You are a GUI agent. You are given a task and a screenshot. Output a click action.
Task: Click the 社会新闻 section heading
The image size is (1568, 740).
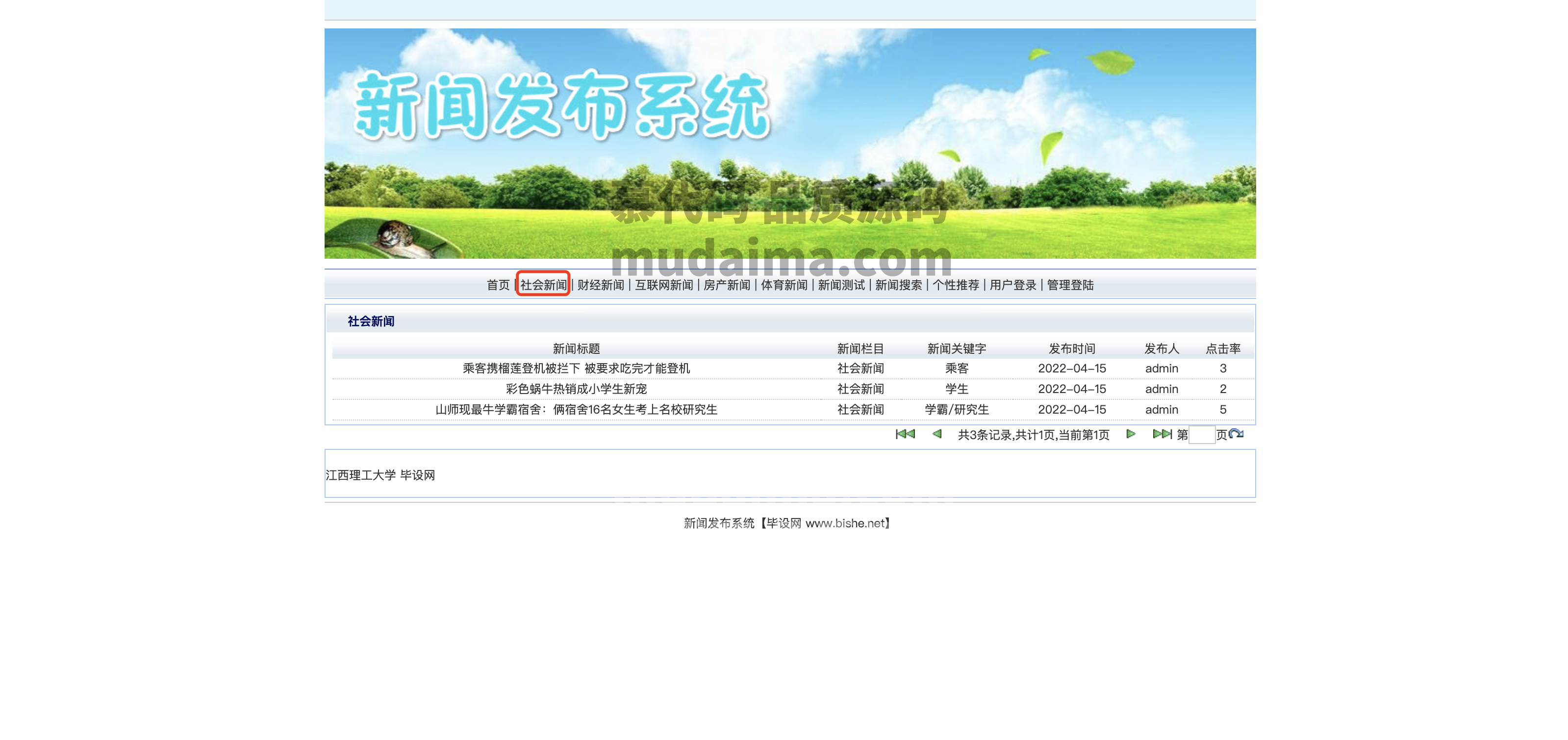pyautogui.click(x=371, y=321)
